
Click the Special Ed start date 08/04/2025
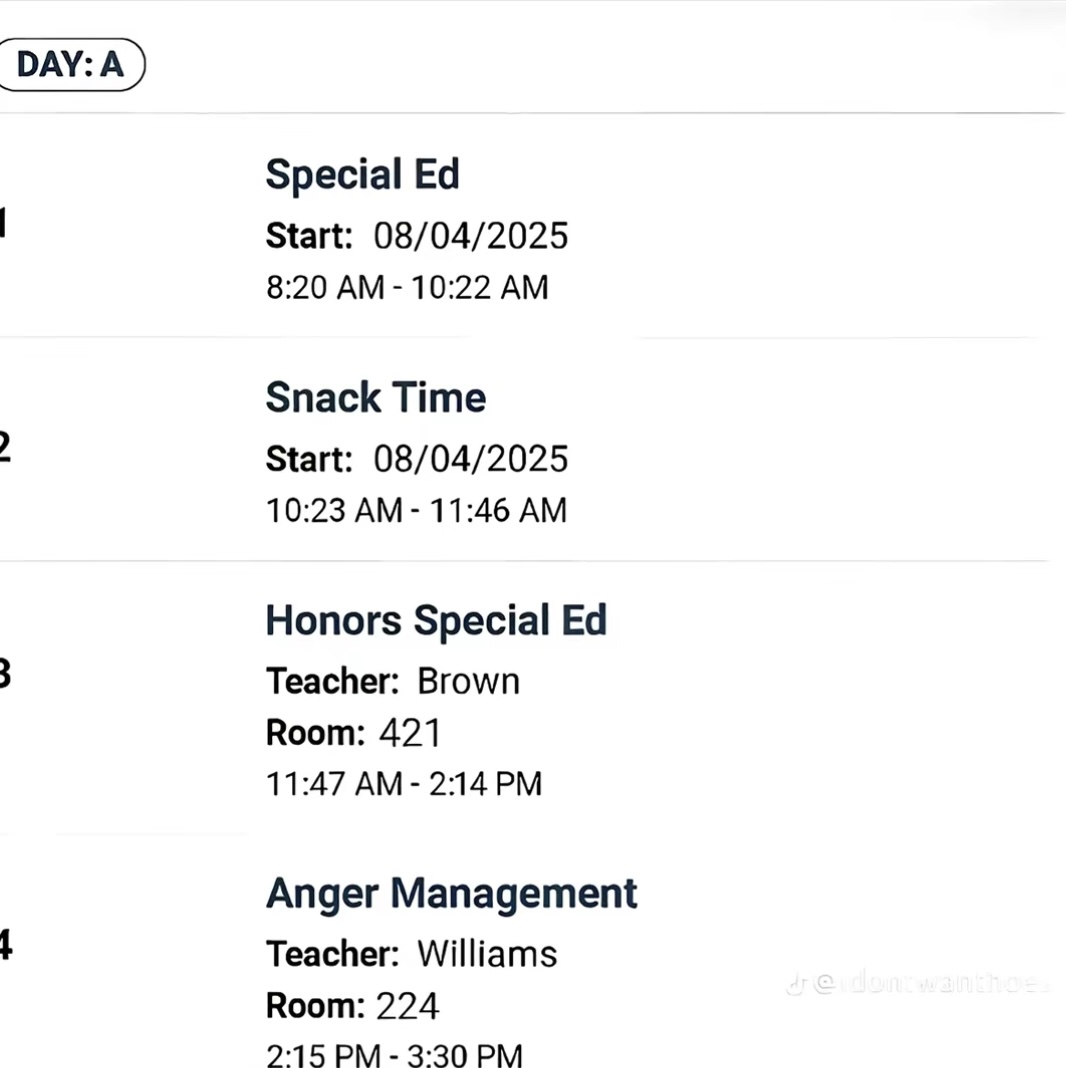click(471, 236)
